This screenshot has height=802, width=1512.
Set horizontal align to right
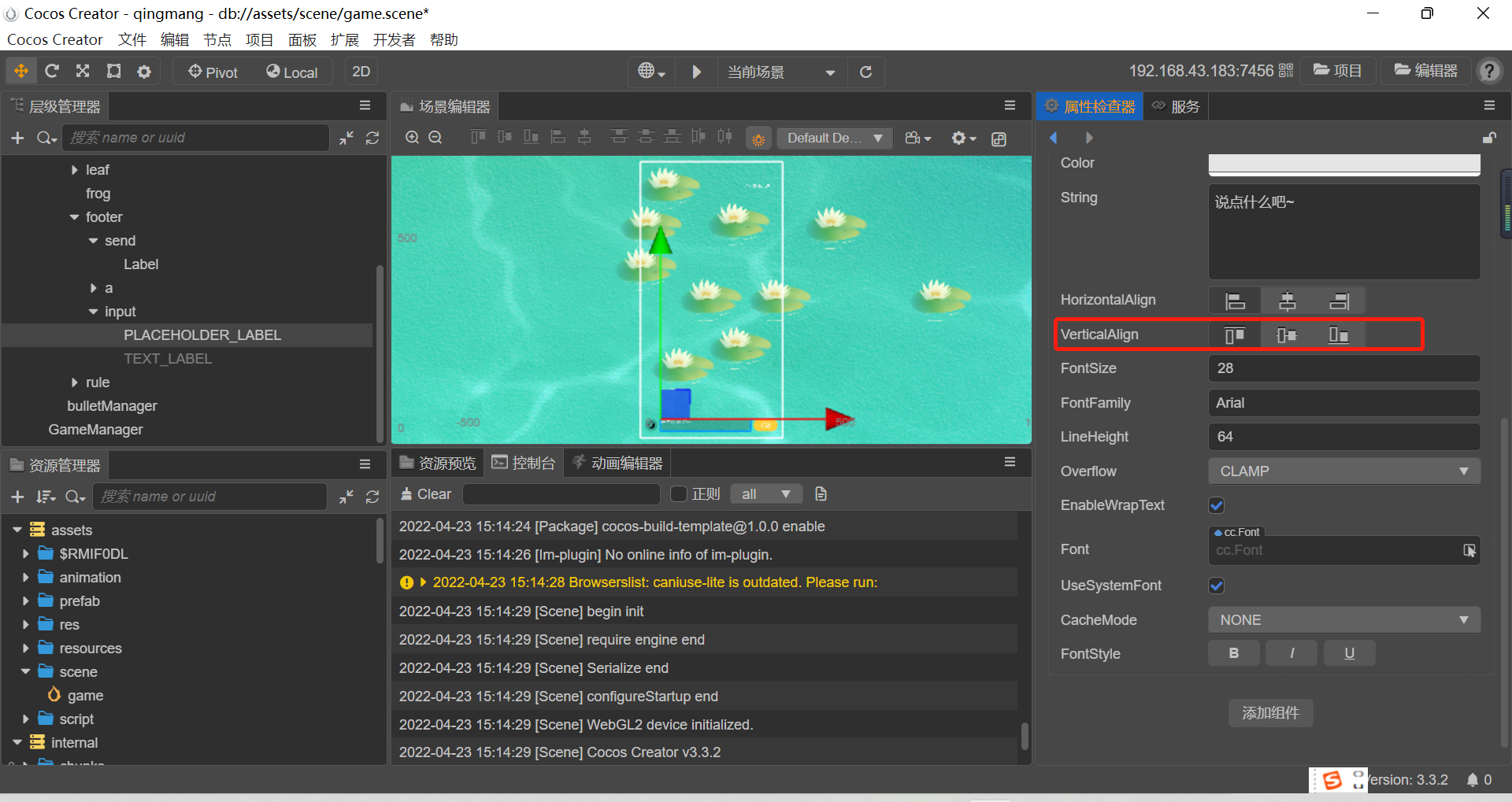(1339, 301)
